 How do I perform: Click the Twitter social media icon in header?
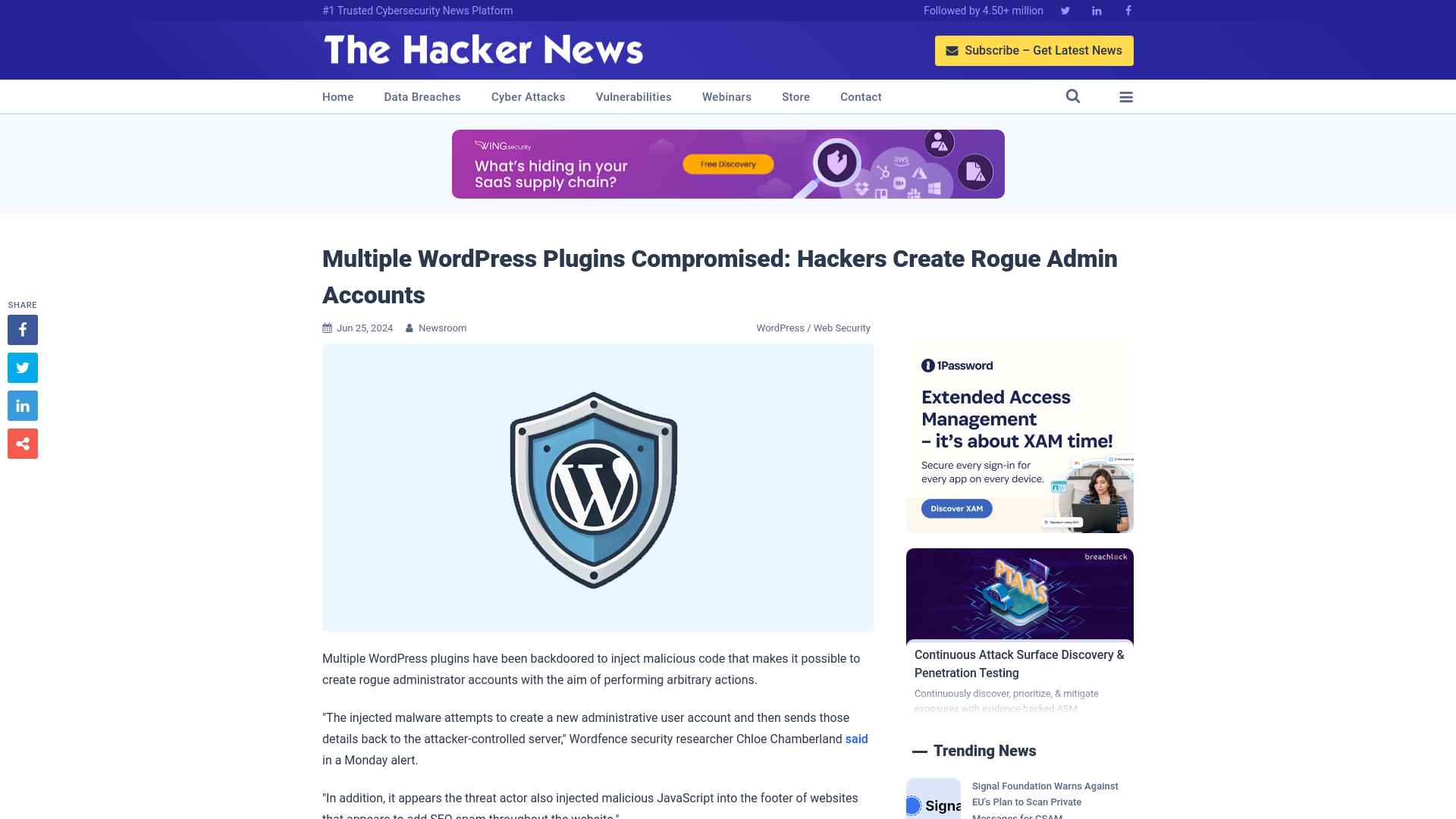[1065, 10]
